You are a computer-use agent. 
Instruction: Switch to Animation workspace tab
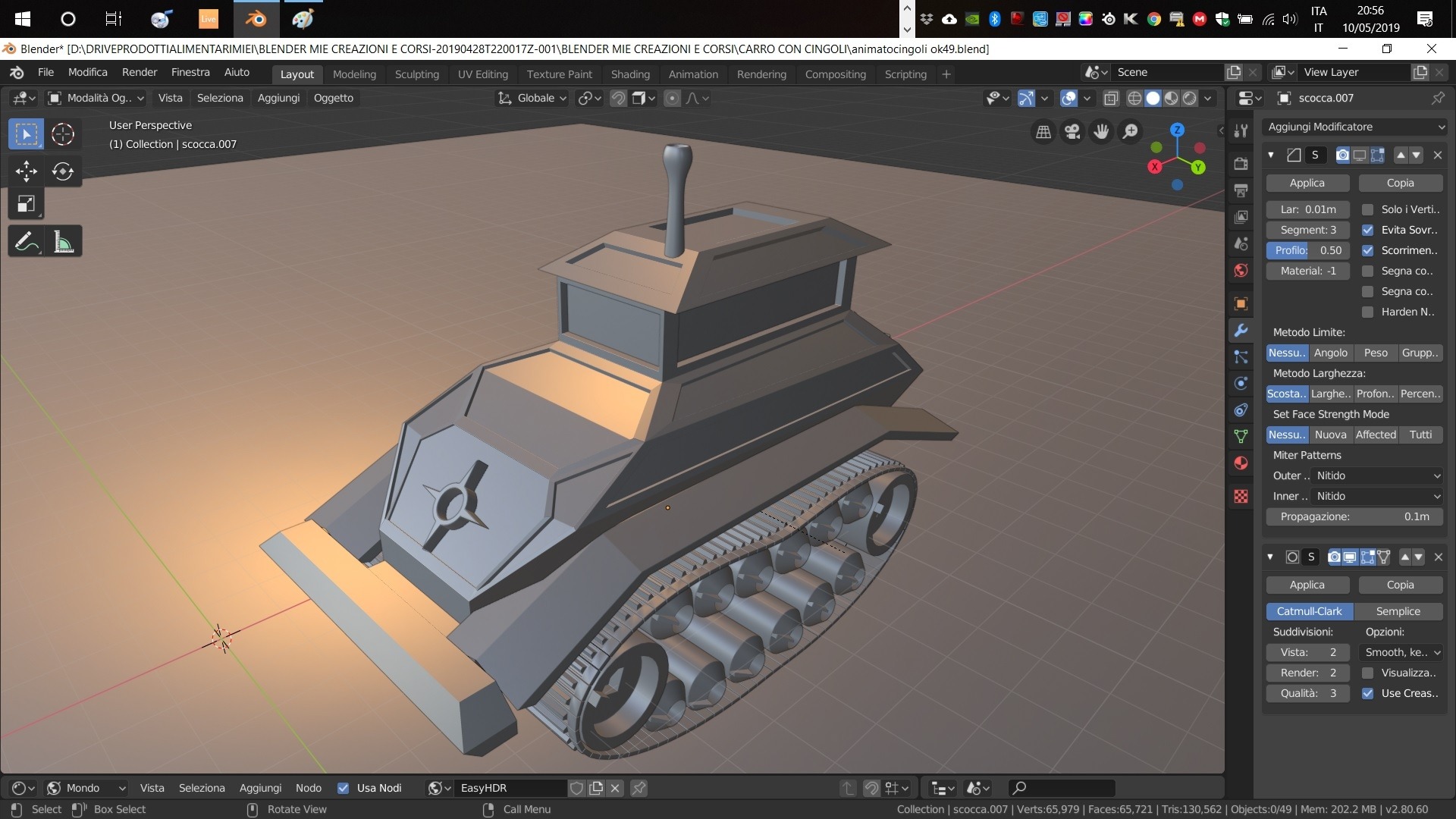pos(693,74)
